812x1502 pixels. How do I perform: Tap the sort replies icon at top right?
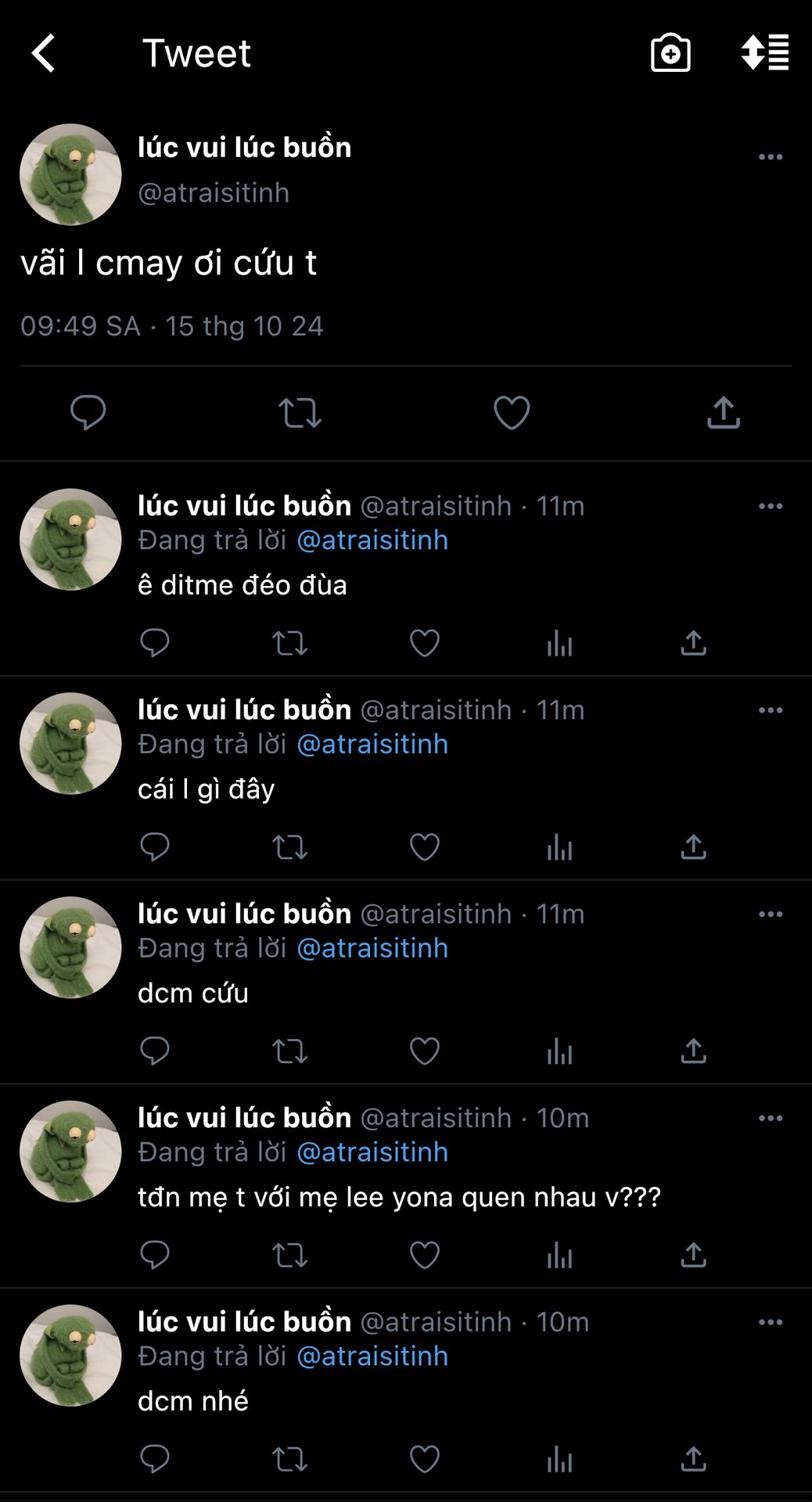point(765,53)
